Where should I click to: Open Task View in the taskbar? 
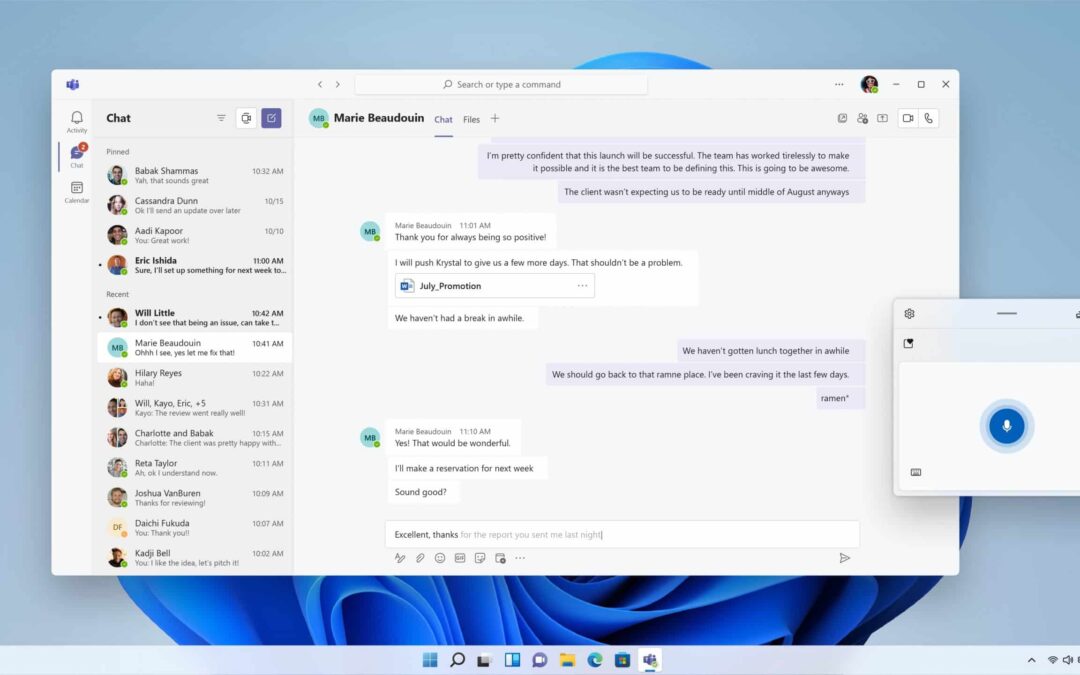coord(485,660)
